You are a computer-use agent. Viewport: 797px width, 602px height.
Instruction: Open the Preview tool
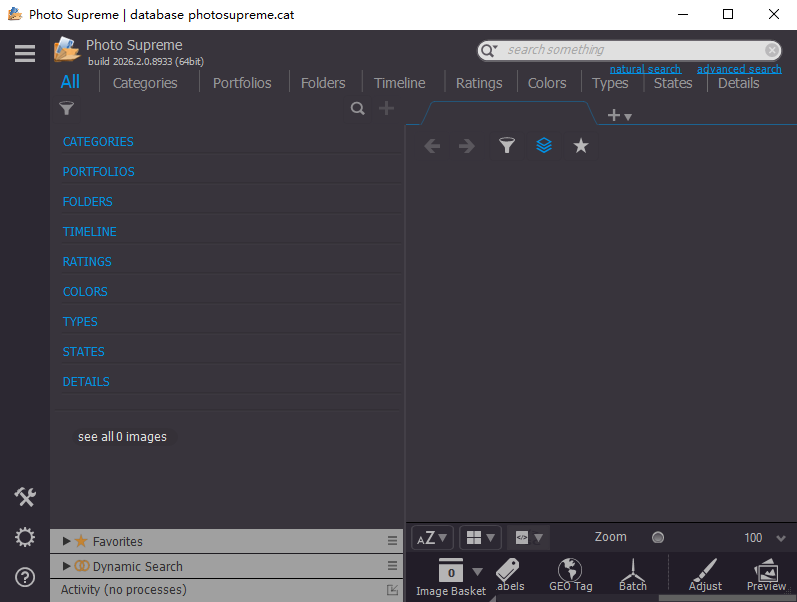point(767,575)
